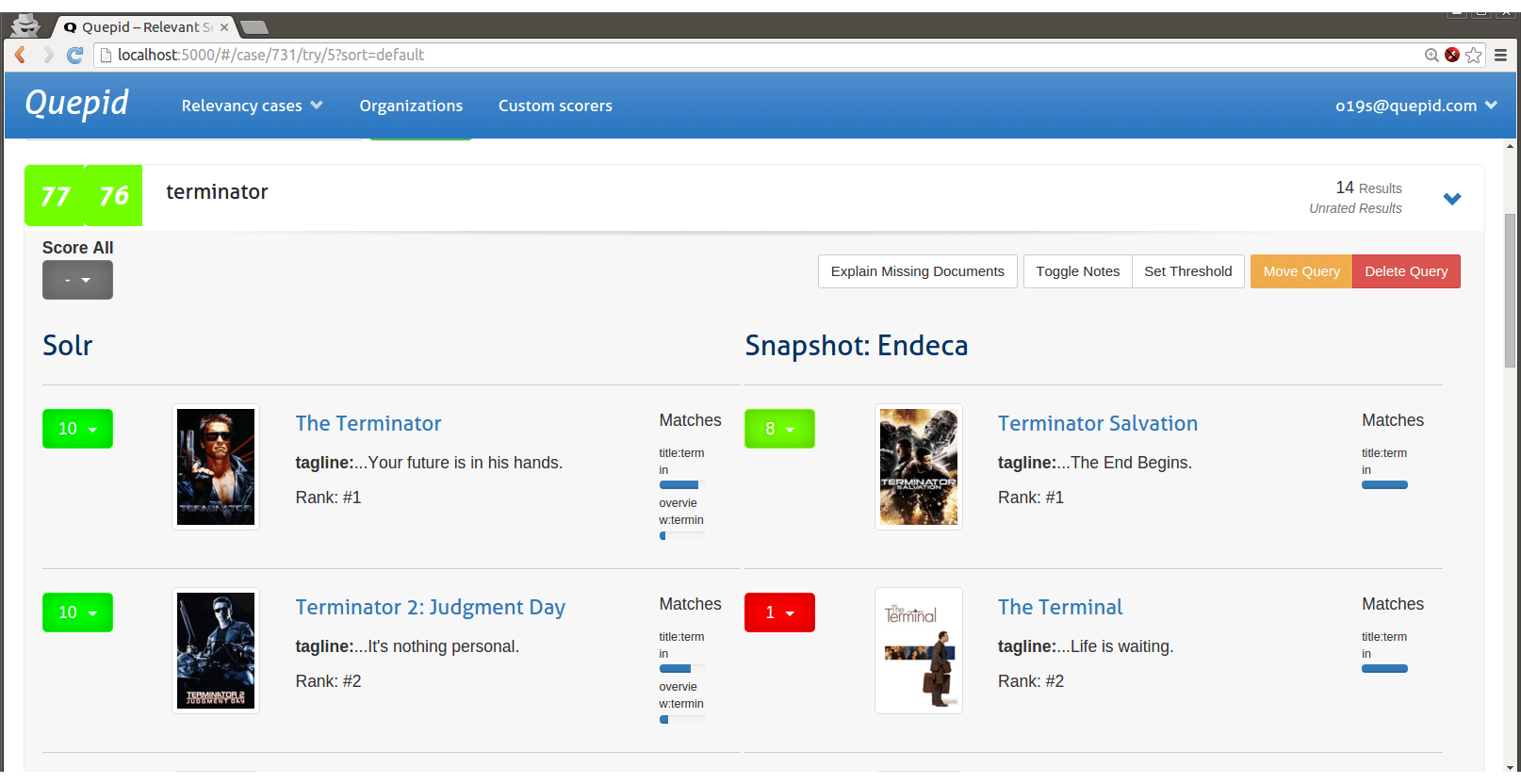Open rating dropdown for Terminator 2: Judgment Day
The height and width of the screenshot is (784, 1521).
pos(77,612)
